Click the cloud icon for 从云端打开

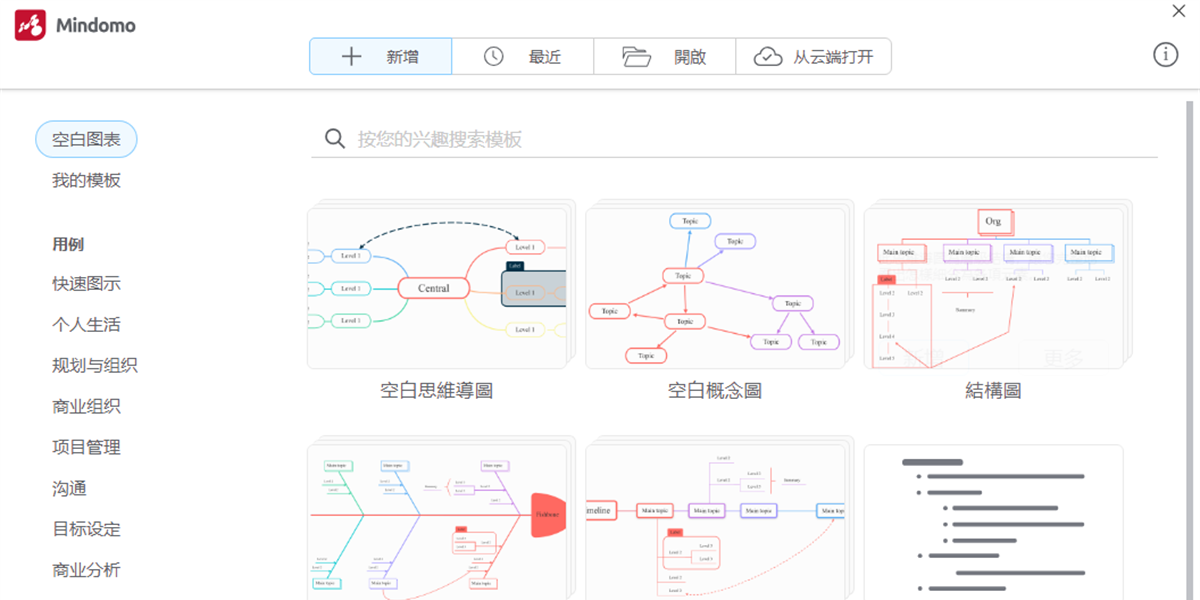tap(768, 57)
